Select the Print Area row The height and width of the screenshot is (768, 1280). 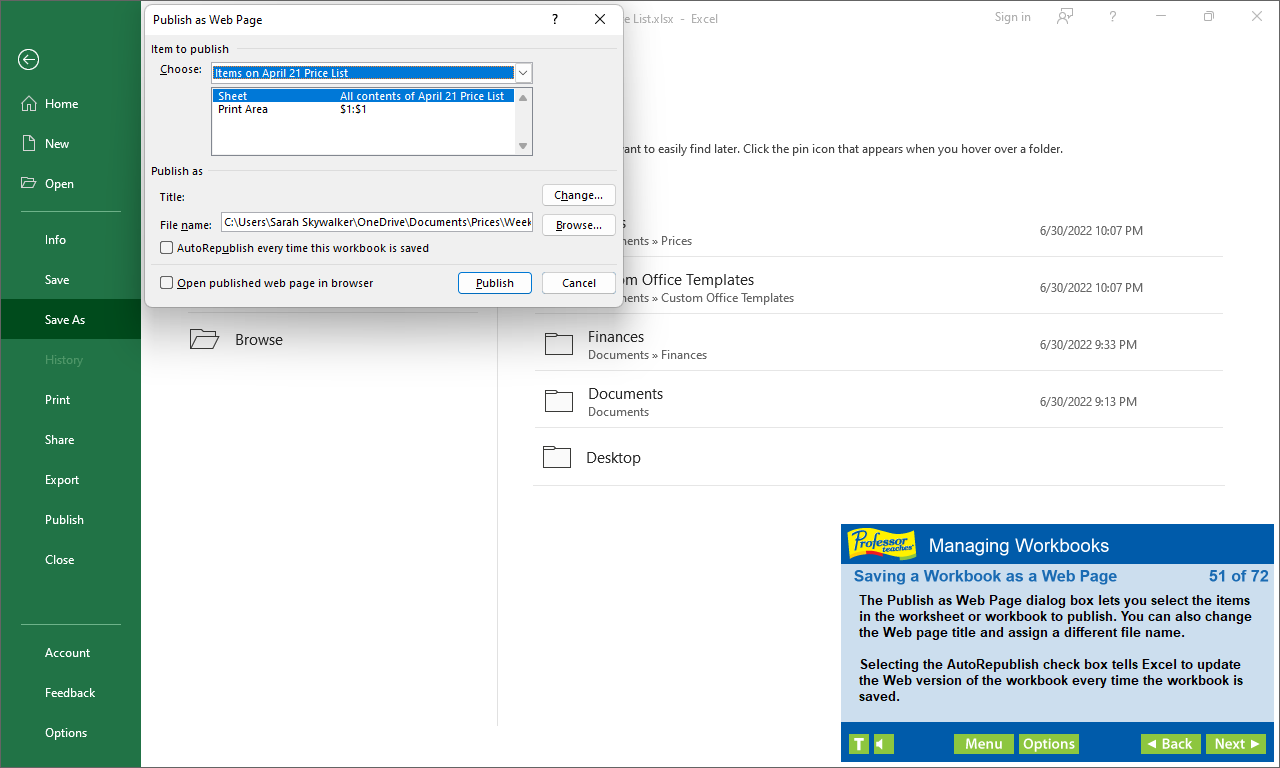(x=364, y=109)
